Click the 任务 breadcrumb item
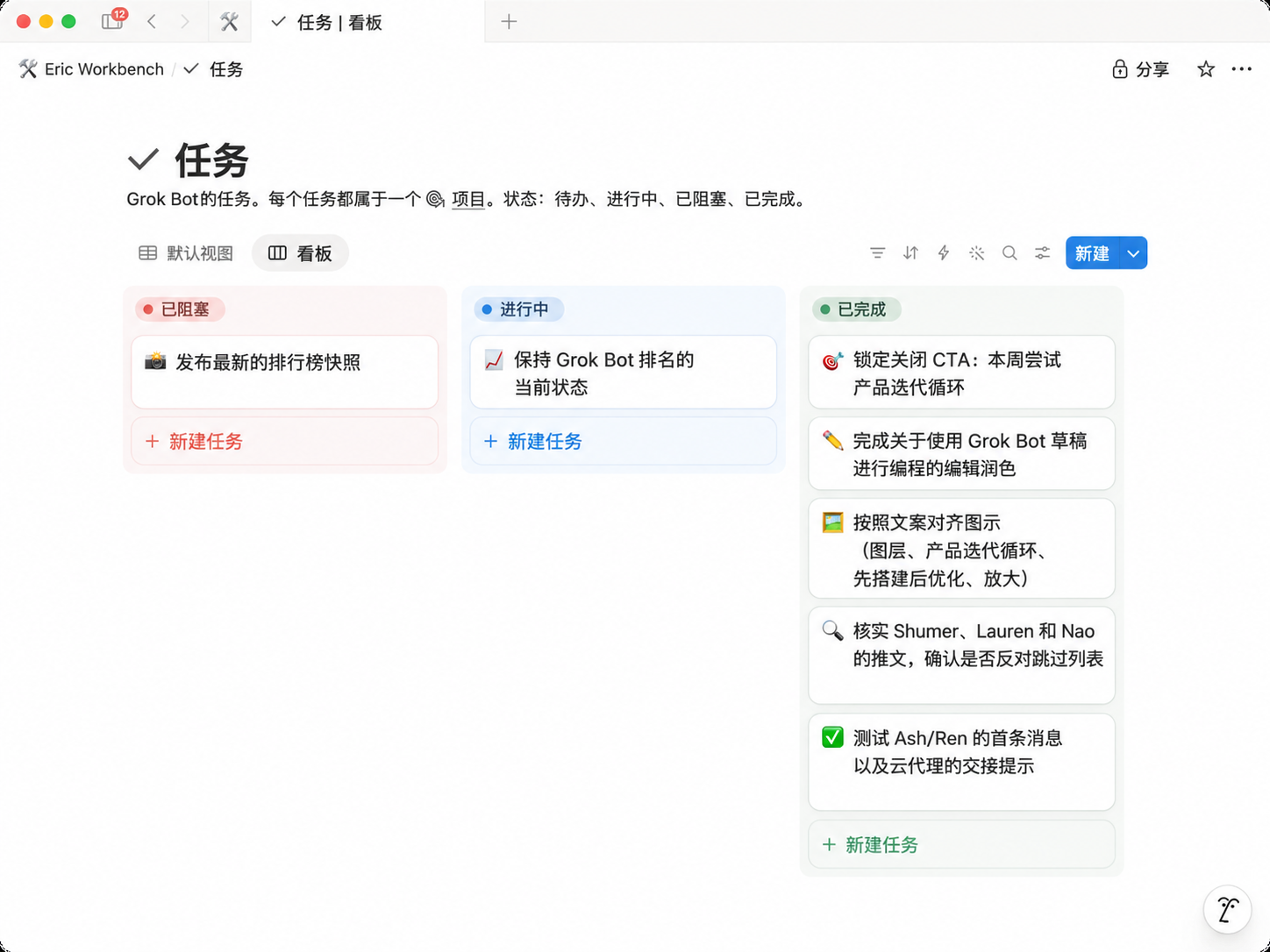This screenshot has width=1270, height=952. click(x=213, y=69)
